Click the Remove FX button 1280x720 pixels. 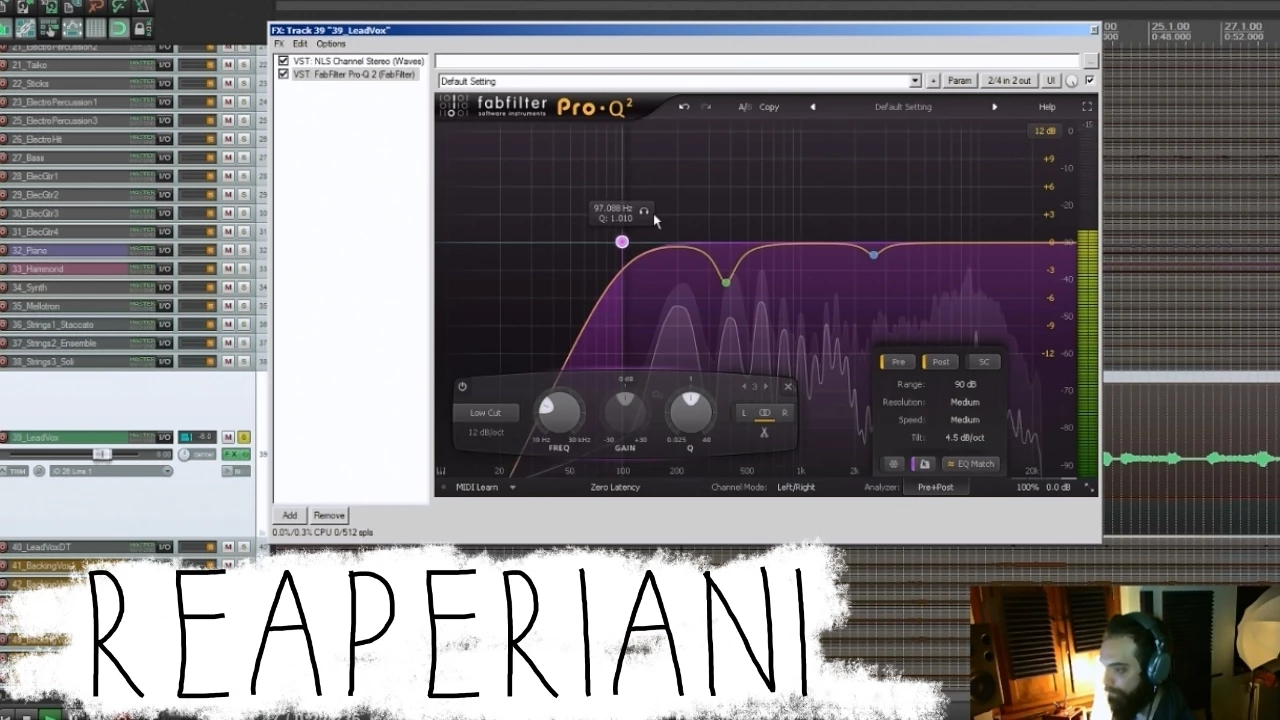(329, 516)
